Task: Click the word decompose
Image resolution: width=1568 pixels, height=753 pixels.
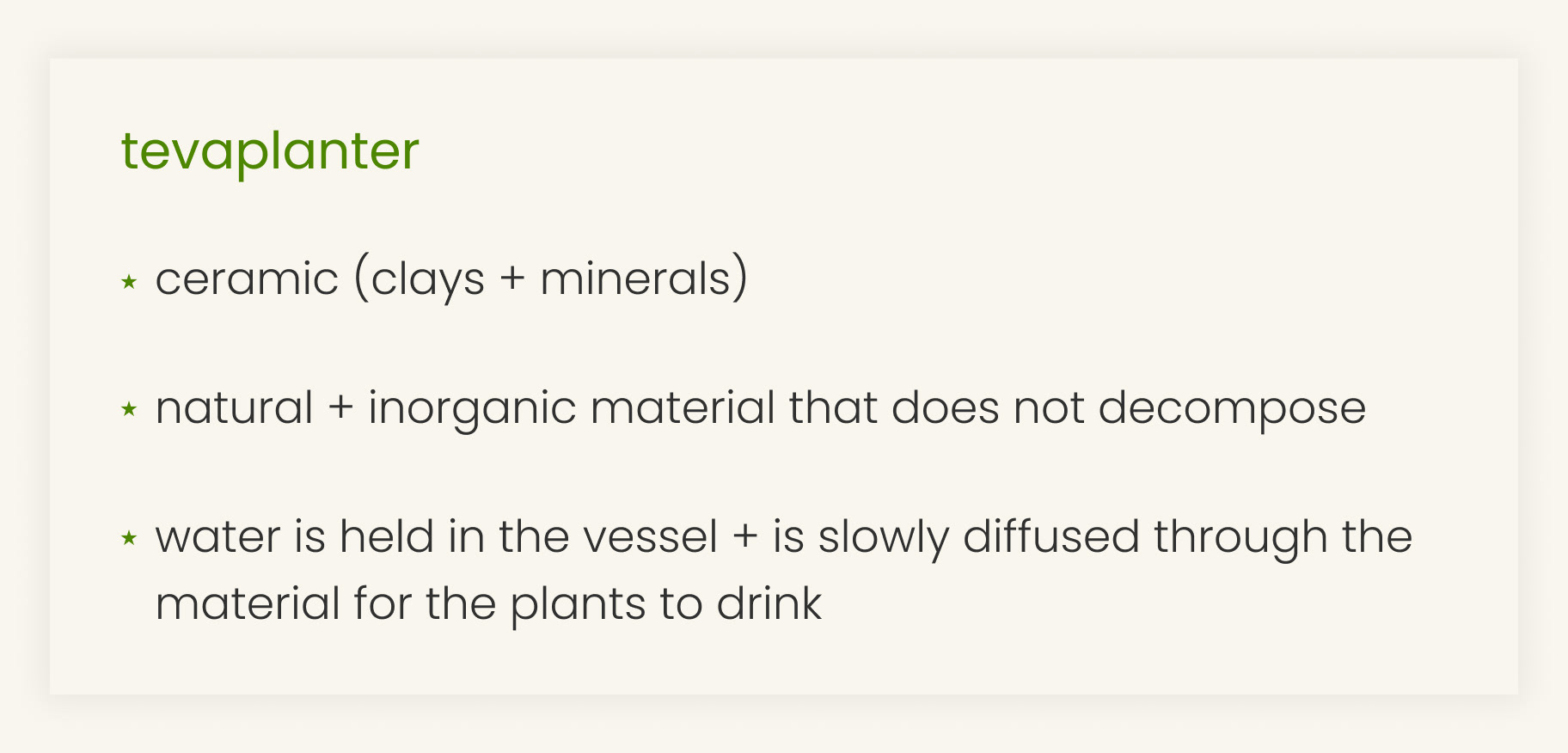Action: (x=1232, y=408)
